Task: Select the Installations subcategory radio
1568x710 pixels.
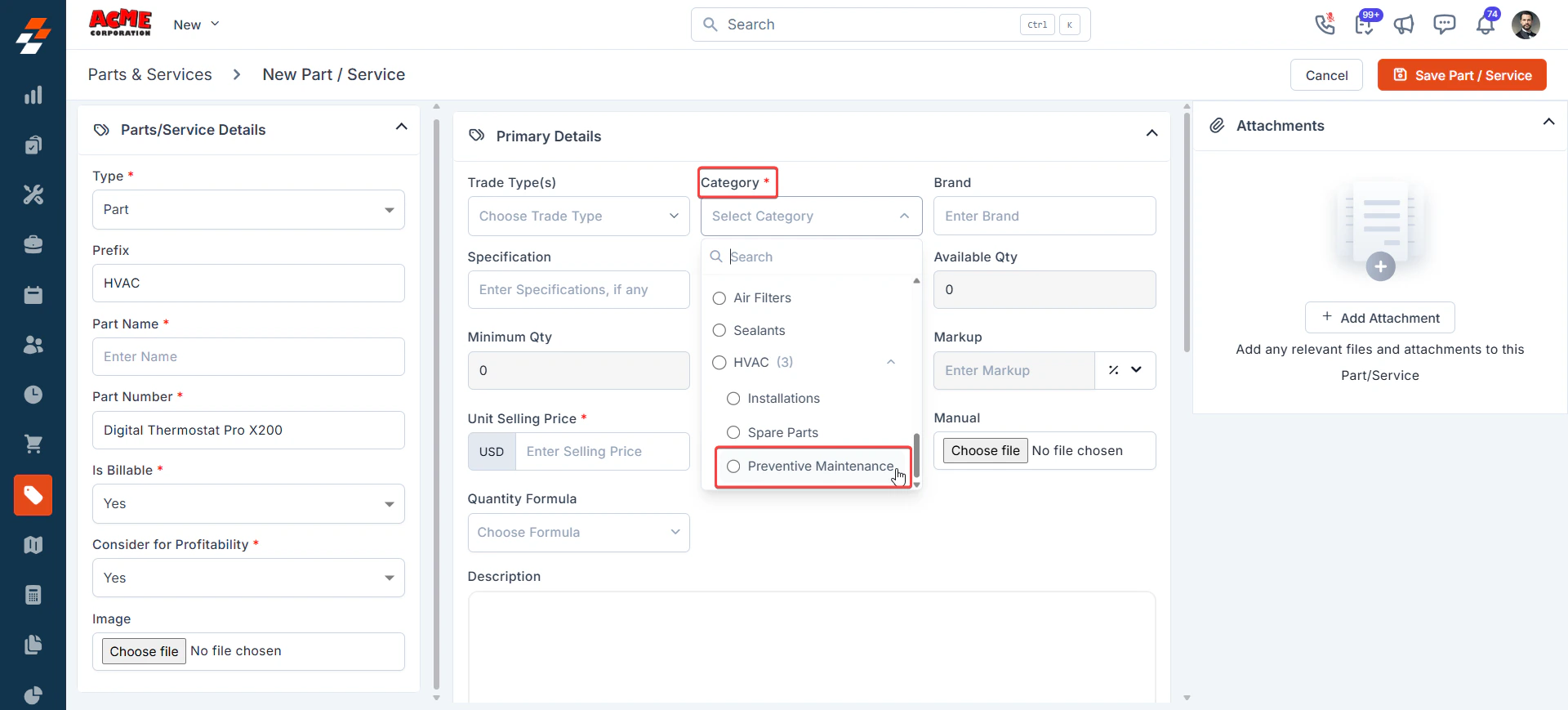Action: [733, 399]
